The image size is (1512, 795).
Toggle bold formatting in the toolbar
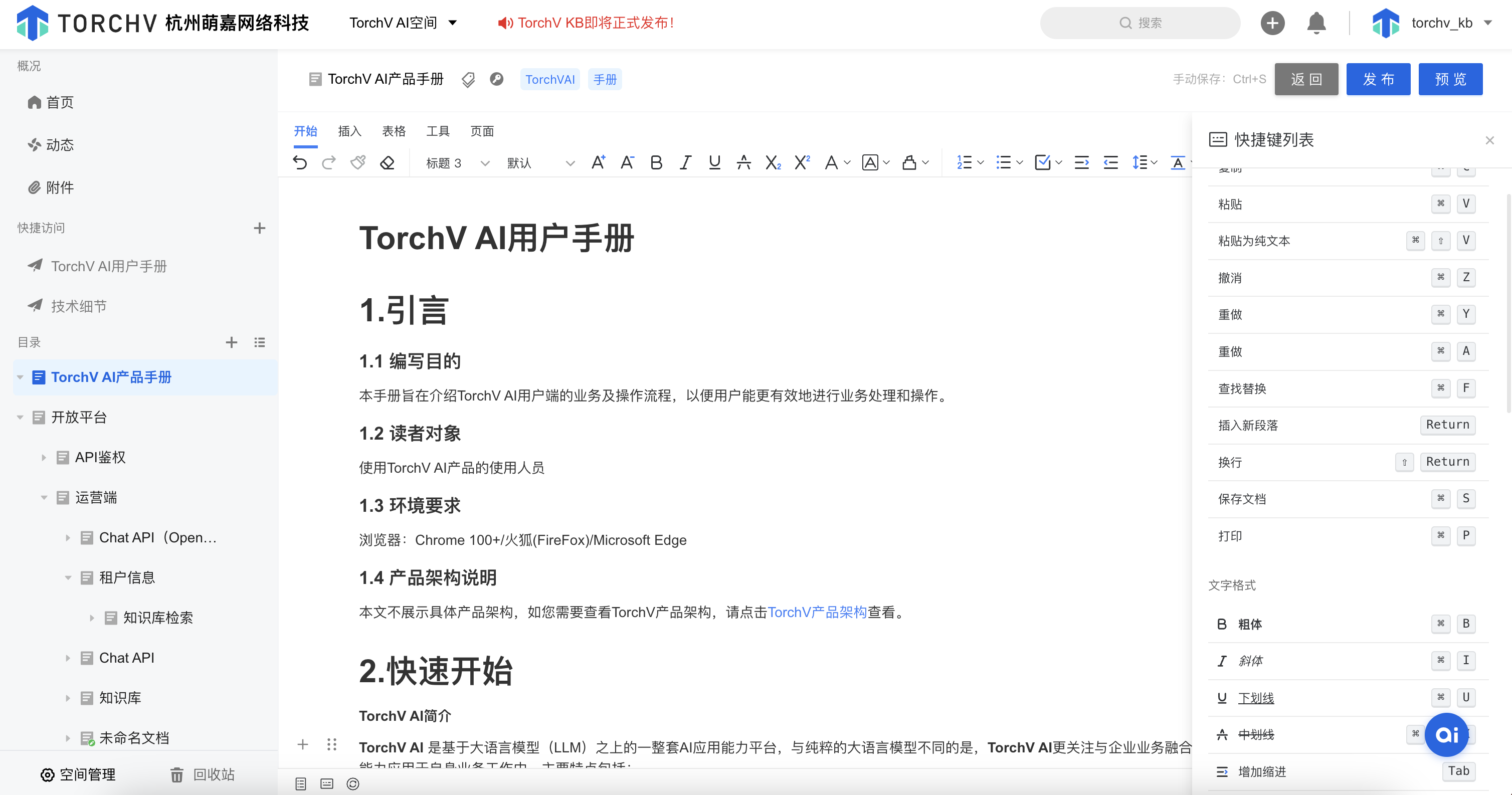pyautogui.click(x=656, y=162)
